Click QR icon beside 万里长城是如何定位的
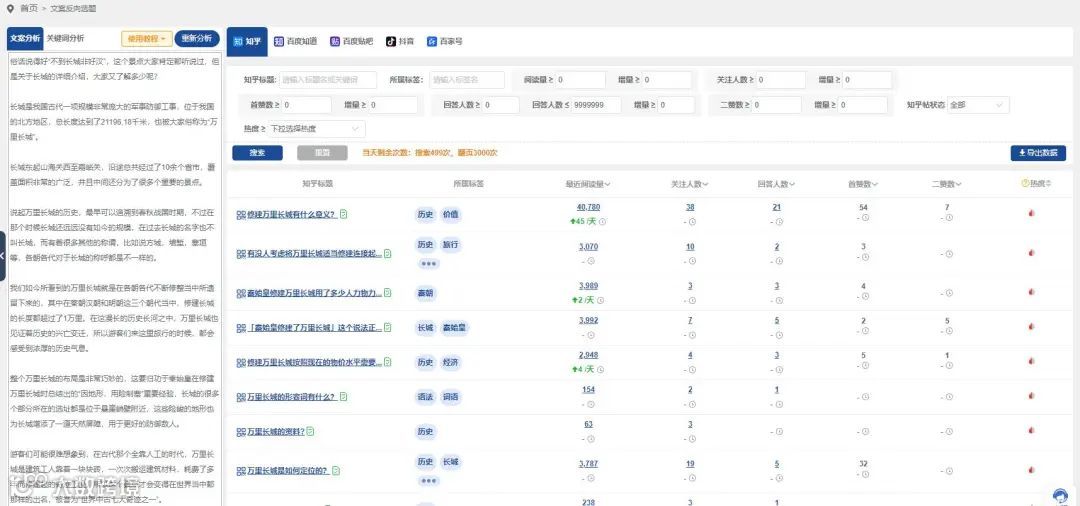 tap(240, 471)
